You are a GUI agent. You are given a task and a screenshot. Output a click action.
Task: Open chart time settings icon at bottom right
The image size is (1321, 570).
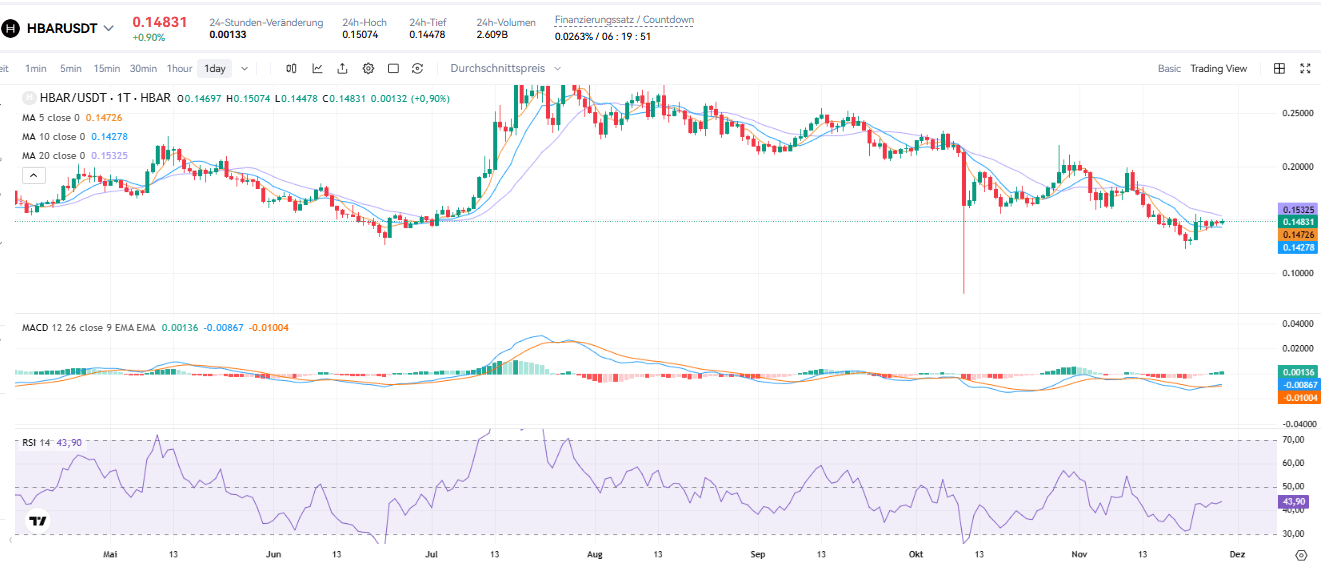coord(1300,554)
